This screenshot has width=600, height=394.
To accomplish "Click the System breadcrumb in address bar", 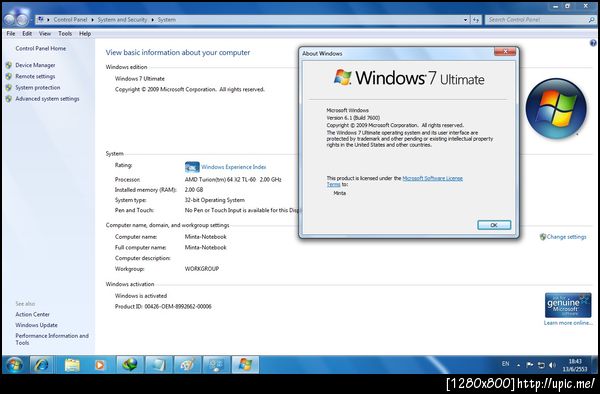I will click(x=167, y=20).
